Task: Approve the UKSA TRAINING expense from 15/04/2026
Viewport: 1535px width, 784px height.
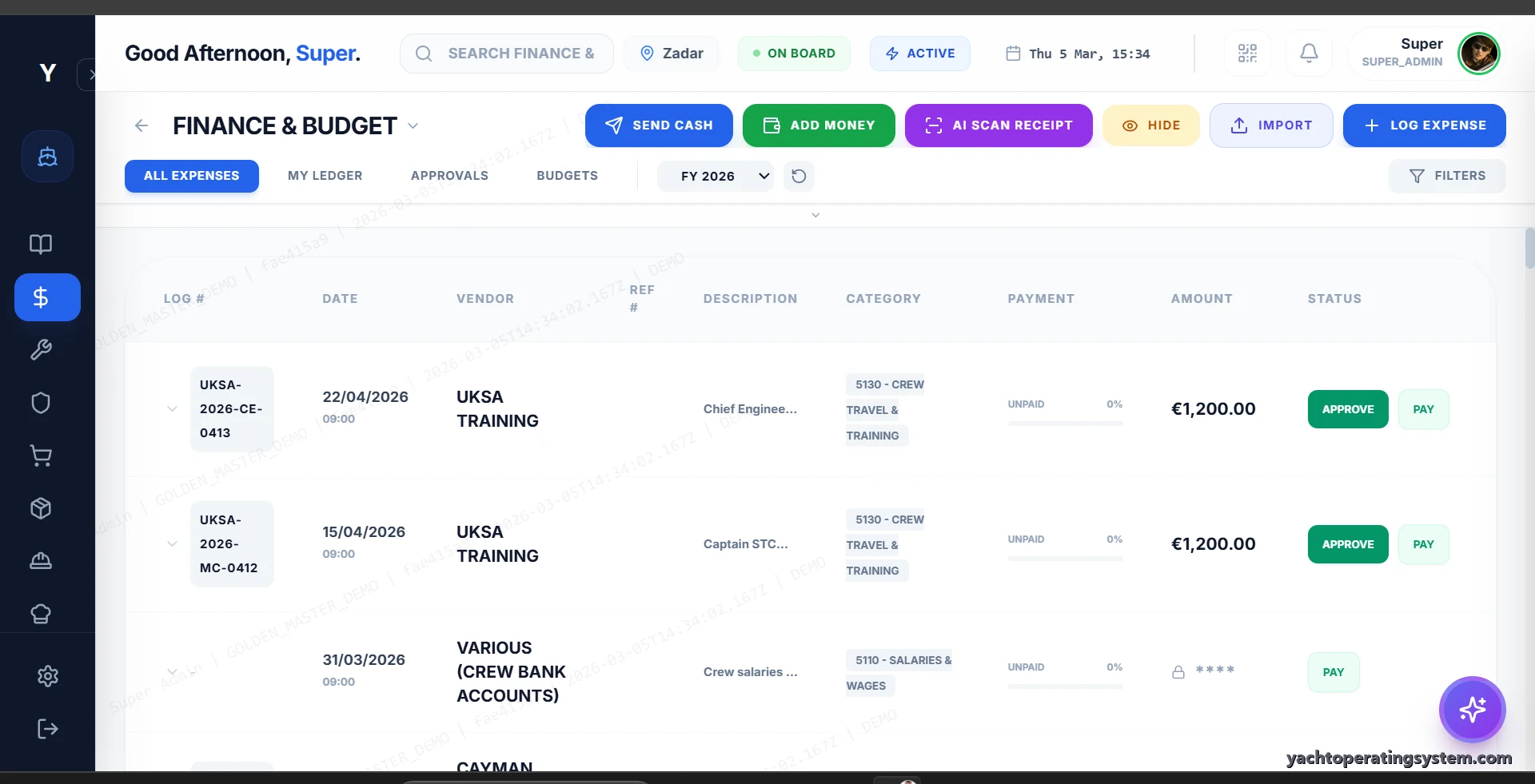Action: (1347, 544)
